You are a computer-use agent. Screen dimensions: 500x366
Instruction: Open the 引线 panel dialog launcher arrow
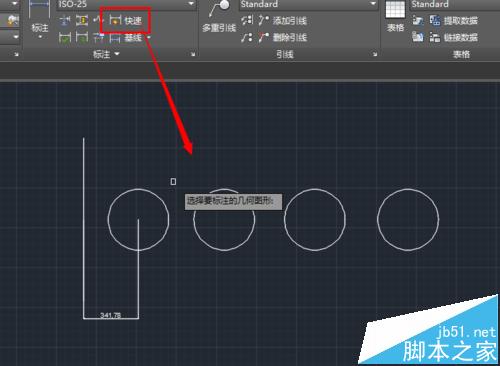[x=375, y=54]
